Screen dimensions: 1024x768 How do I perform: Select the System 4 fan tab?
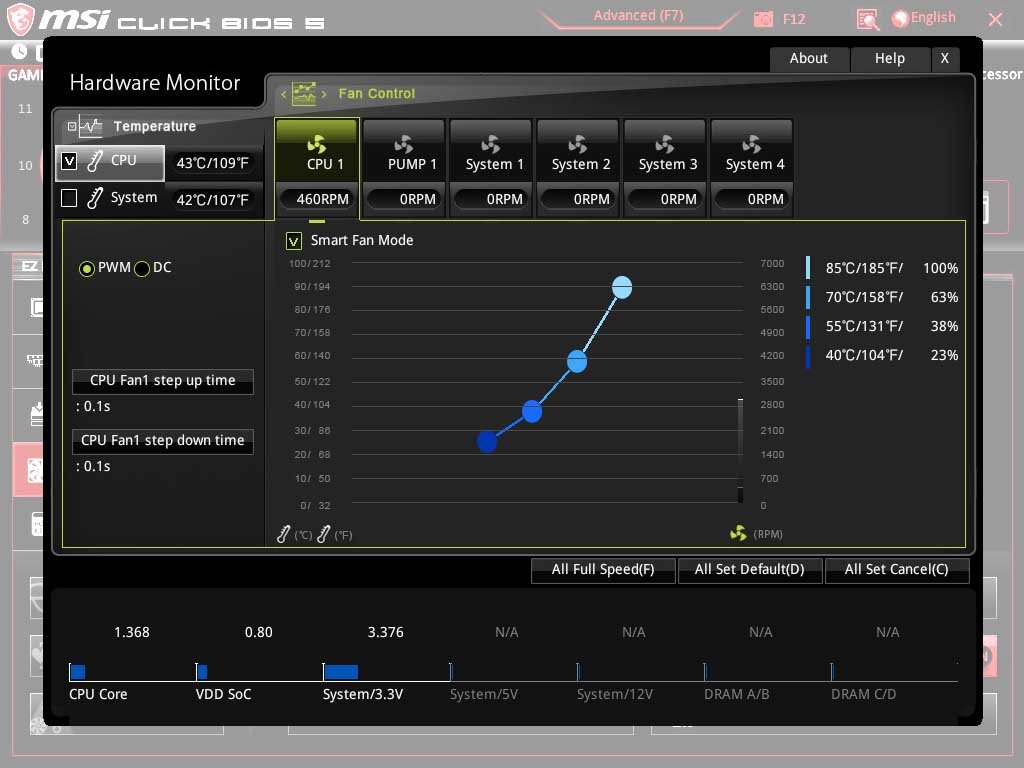pos(751,151)
